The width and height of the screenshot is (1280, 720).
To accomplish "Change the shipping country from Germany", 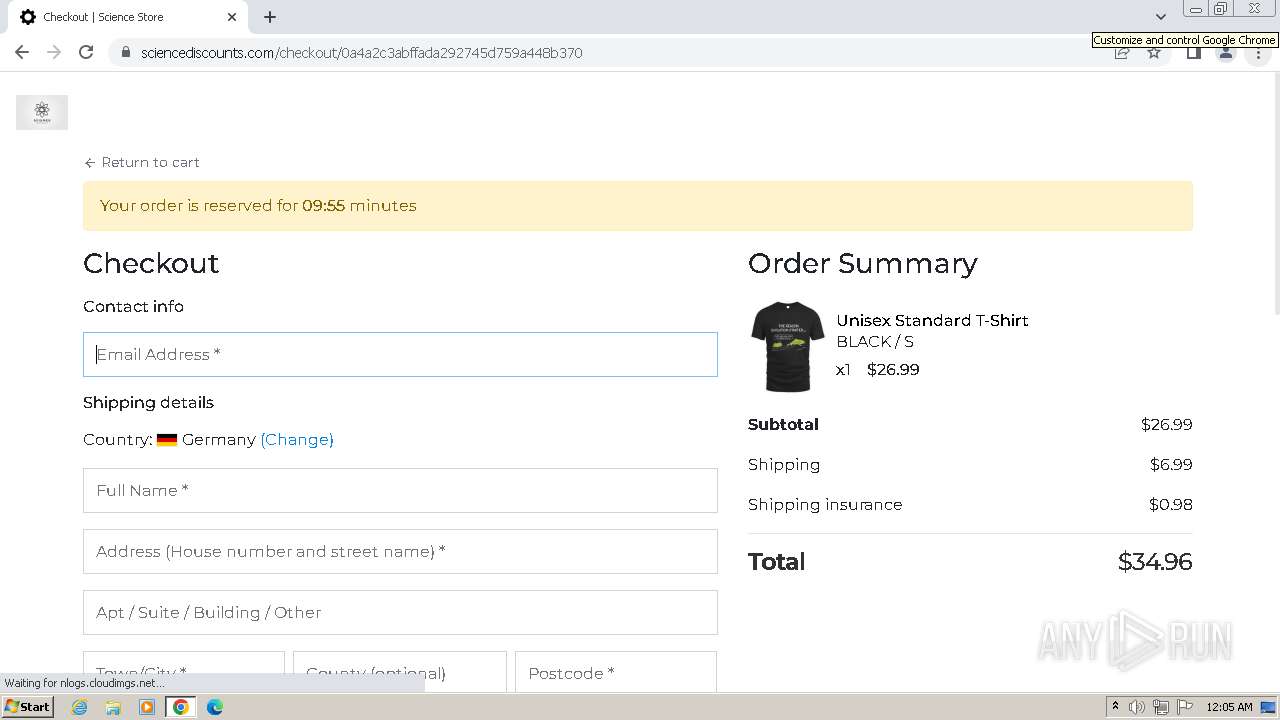I will click(x=297, y=439).
